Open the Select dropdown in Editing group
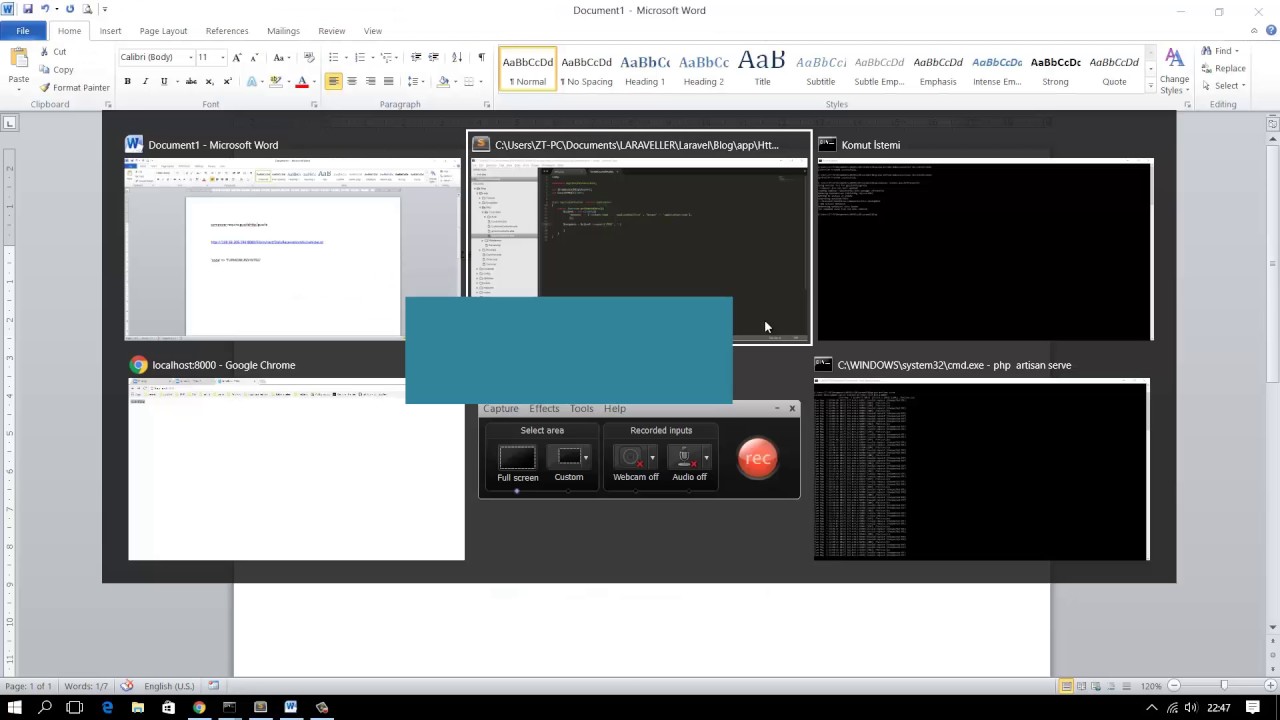1280x720 pixels. (x=1229, y=86)
